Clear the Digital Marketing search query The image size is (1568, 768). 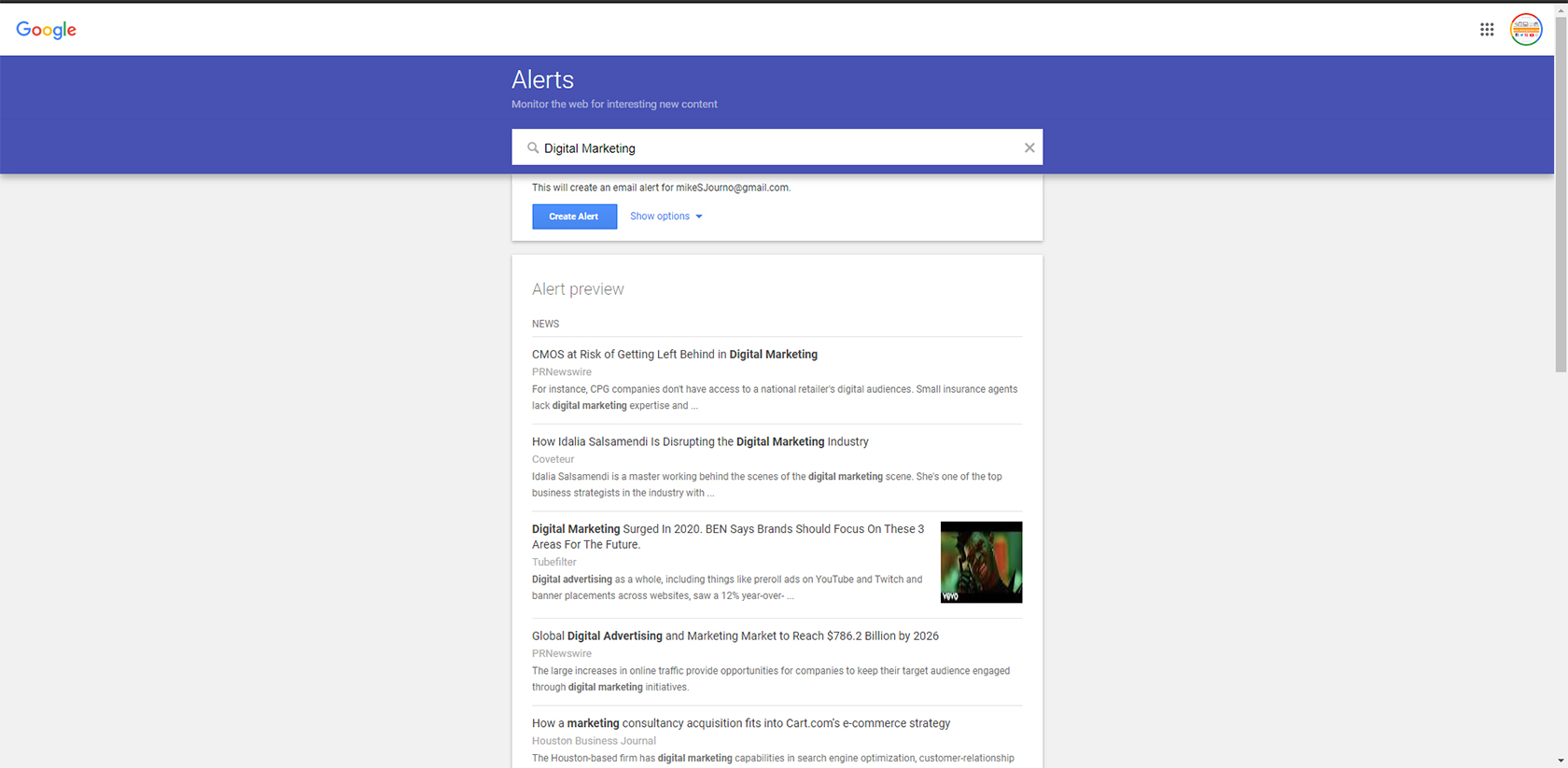tap(1029, 147)
